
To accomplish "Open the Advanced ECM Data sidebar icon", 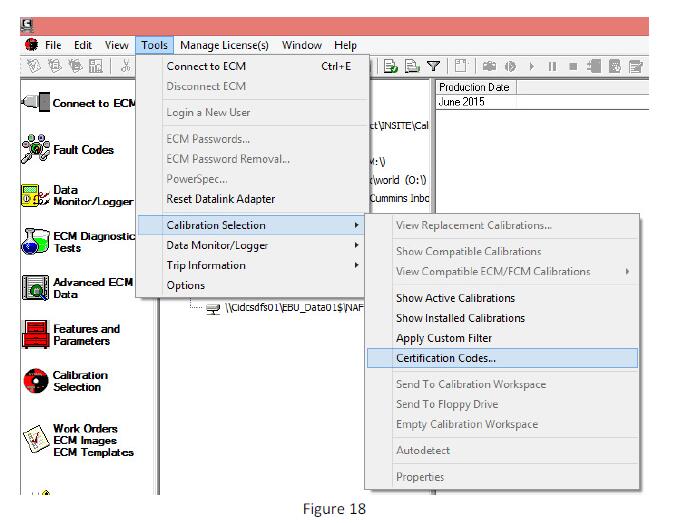I will click(35, 288).
